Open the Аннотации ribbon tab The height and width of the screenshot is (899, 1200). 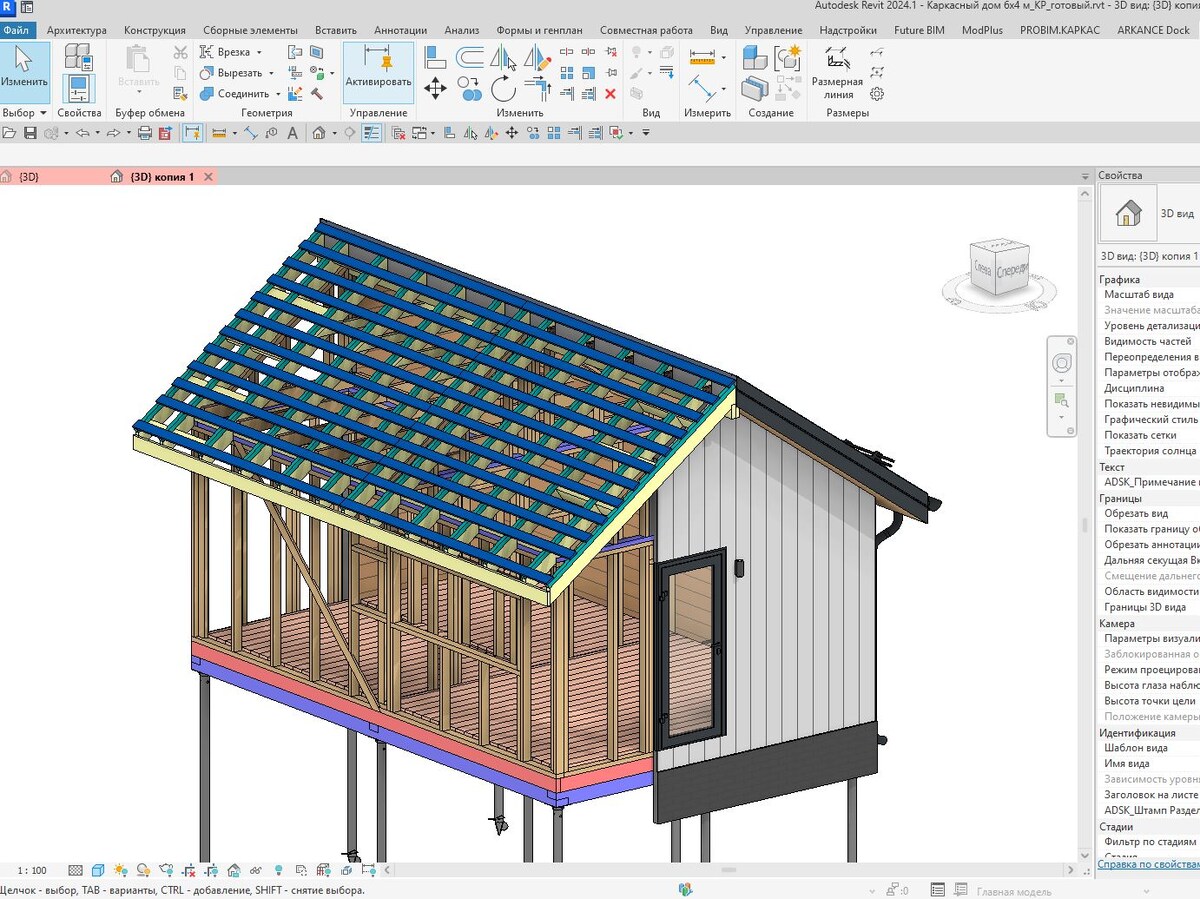400,30
